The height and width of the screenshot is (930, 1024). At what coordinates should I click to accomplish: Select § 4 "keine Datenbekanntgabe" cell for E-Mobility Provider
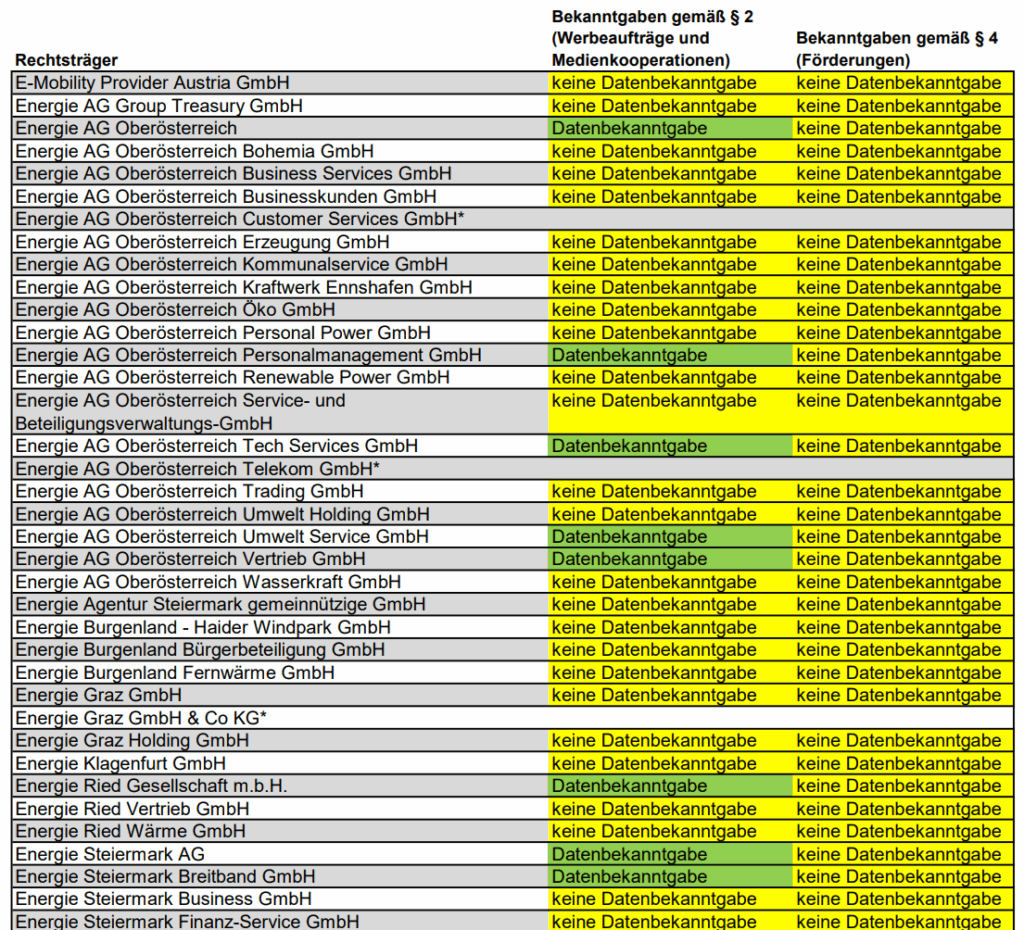click(x=903, y=83)
